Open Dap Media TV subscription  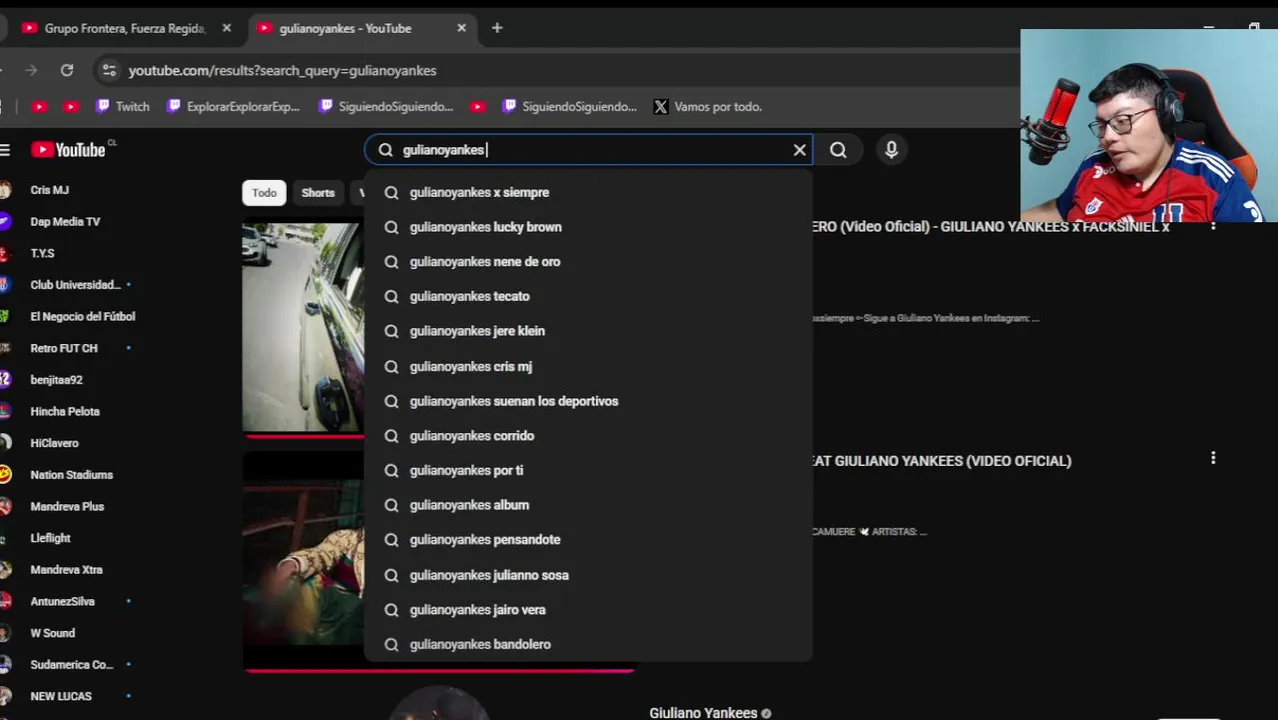pos(65,222)
